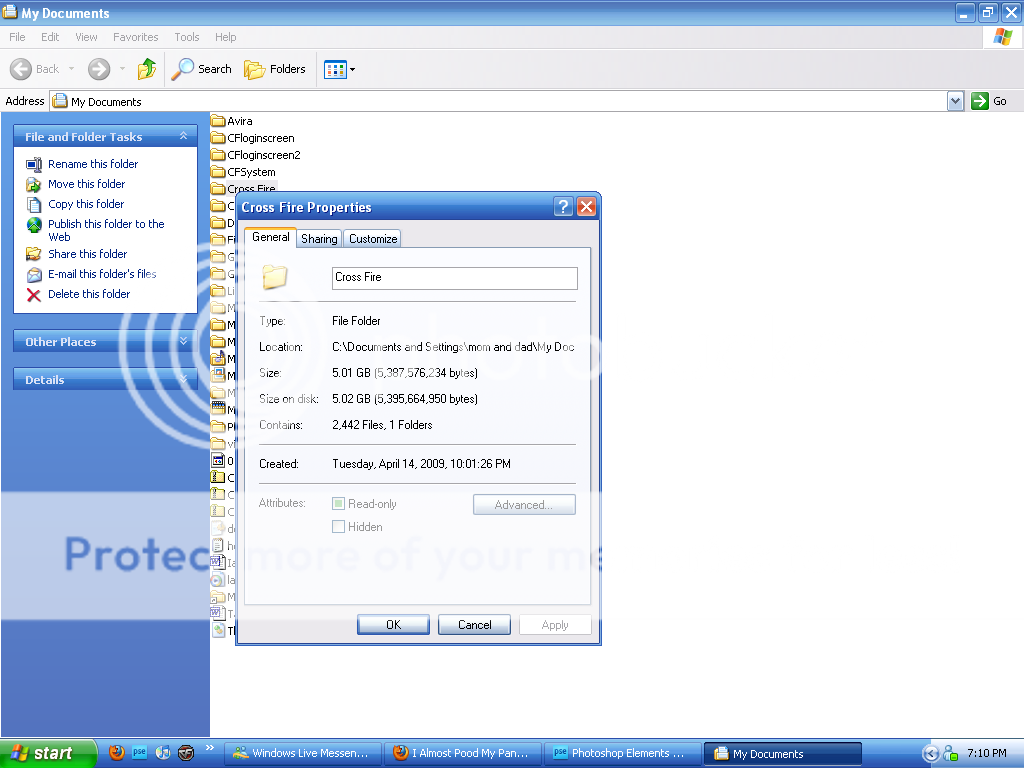
Task: Click the help question mark in Properties dialog
Action: coord(564,207)
